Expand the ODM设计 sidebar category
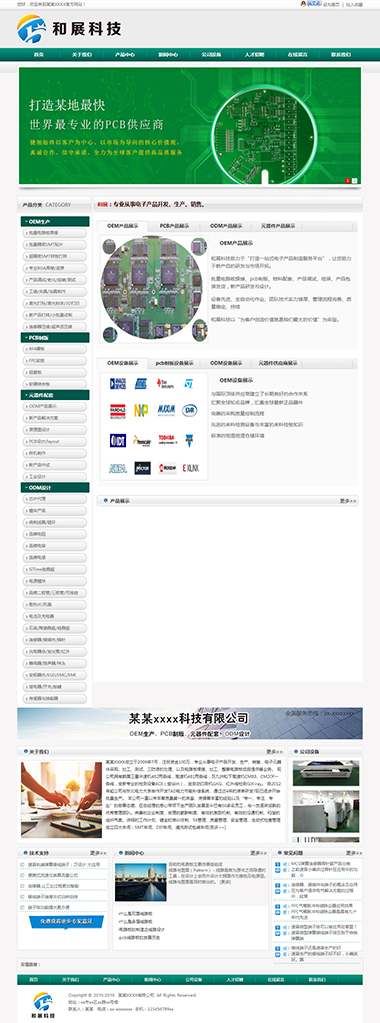Image resolution: width=380 pixels, height=1023 pixels. 55,487
